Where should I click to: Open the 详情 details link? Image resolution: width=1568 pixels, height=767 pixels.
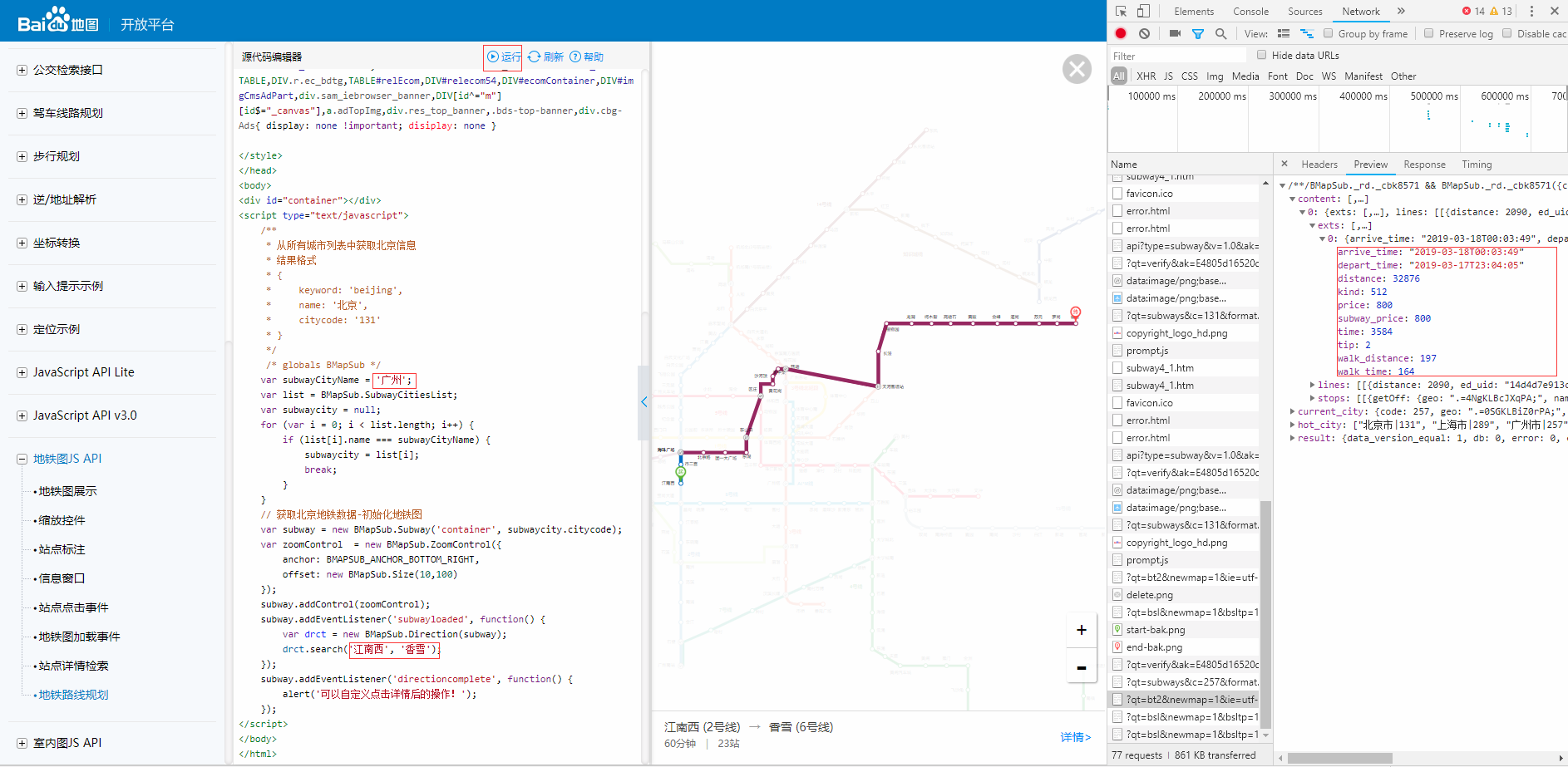1075,737
